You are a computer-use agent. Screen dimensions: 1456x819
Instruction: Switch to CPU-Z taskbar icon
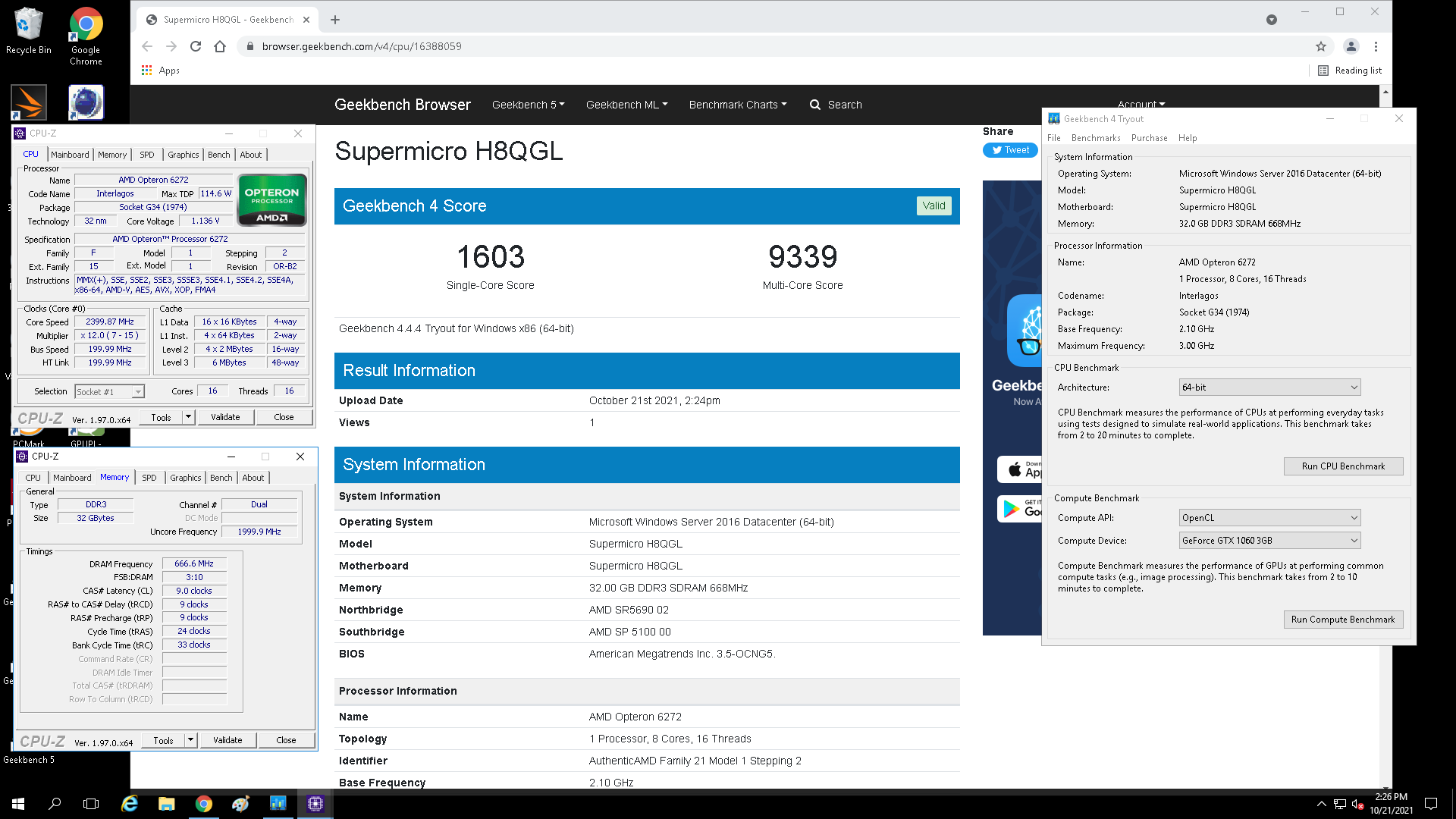[315, 804]
